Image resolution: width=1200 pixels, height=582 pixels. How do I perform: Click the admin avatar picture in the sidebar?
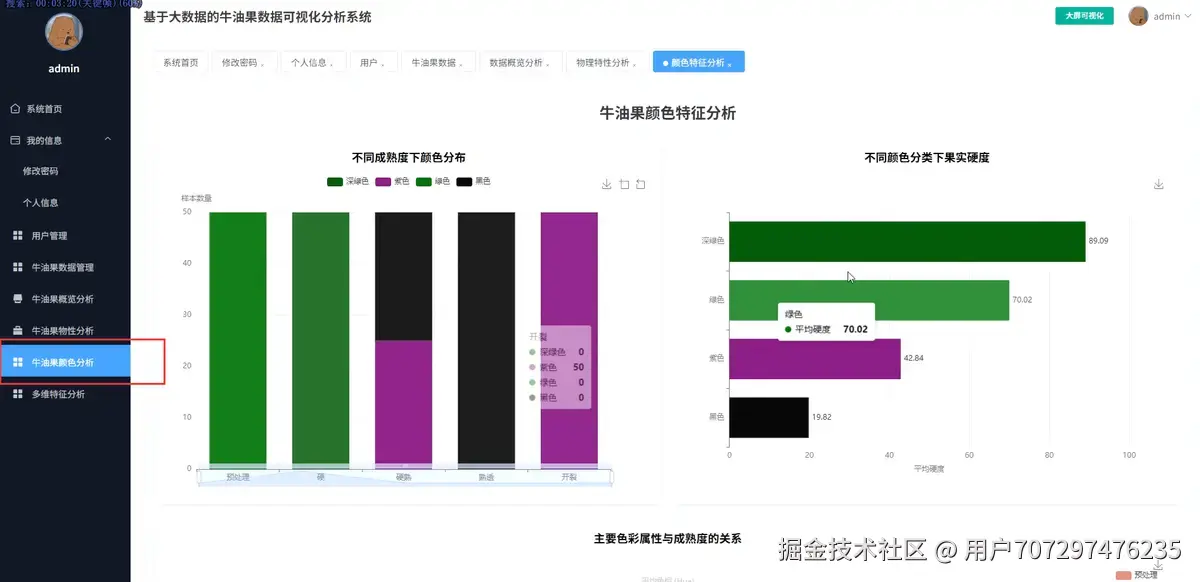click(x=63, y=33)
